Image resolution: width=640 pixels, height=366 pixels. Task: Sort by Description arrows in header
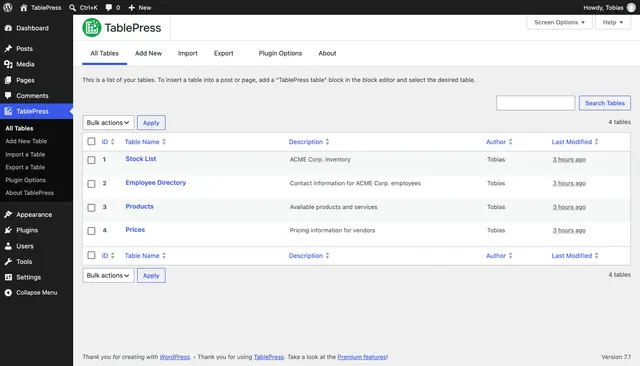(327, 142)
